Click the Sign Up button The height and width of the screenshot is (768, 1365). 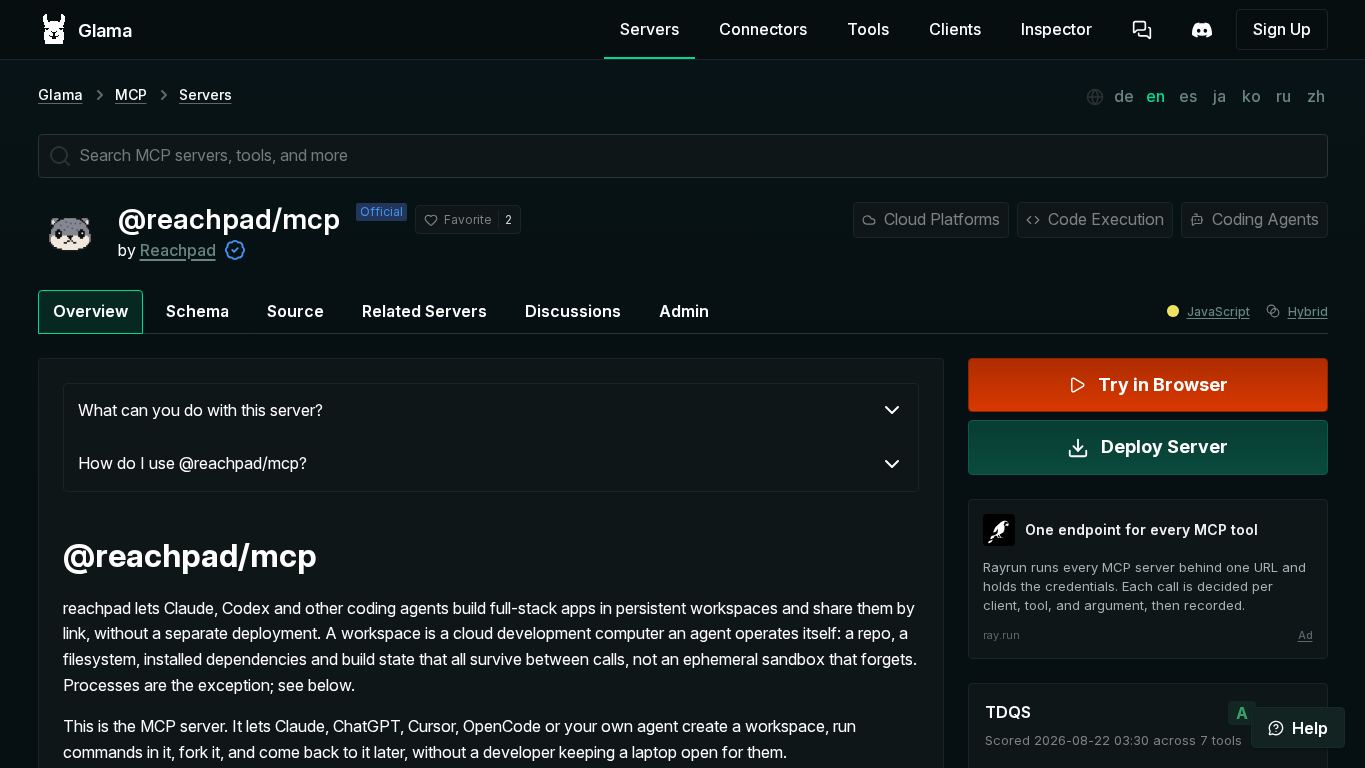pyautogui.click(x=1282, y=30)
